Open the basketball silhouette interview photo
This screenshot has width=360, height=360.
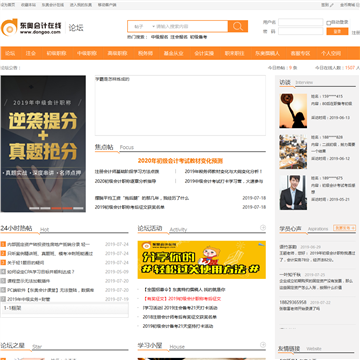click(x=293, y=111)
